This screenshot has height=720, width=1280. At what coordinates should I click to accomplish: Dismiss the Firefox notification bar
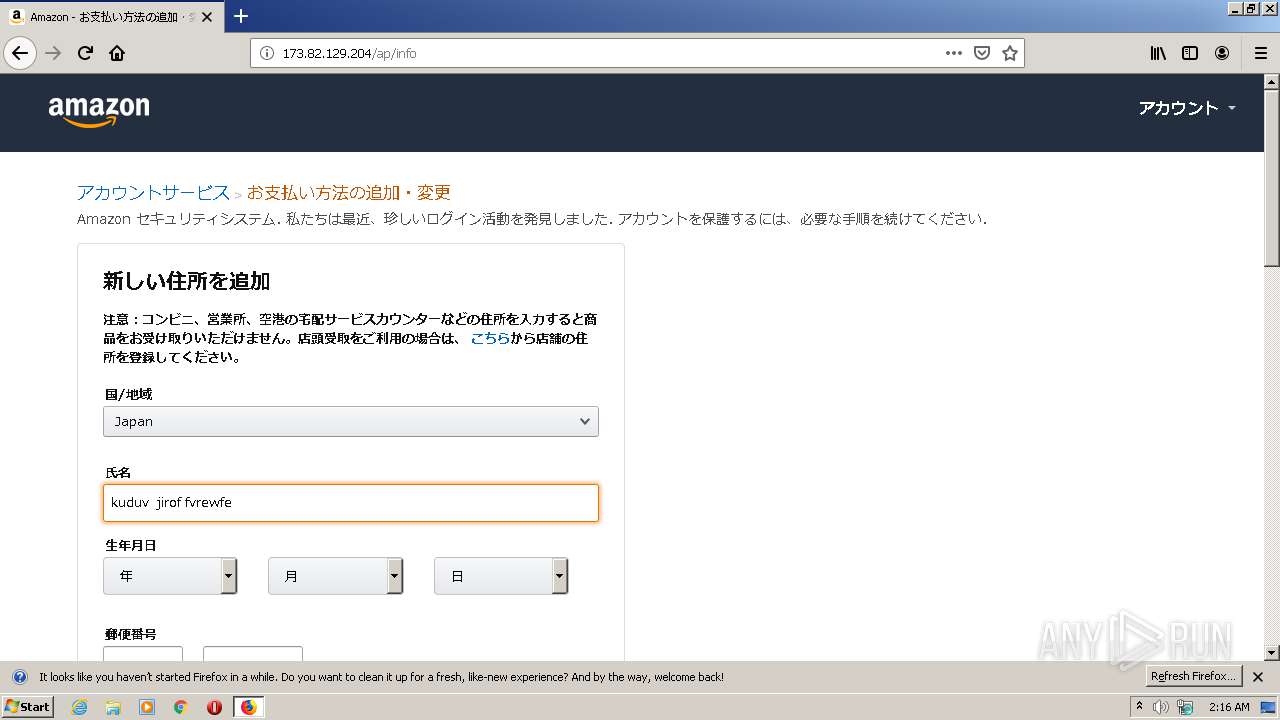click(1258, 677)
